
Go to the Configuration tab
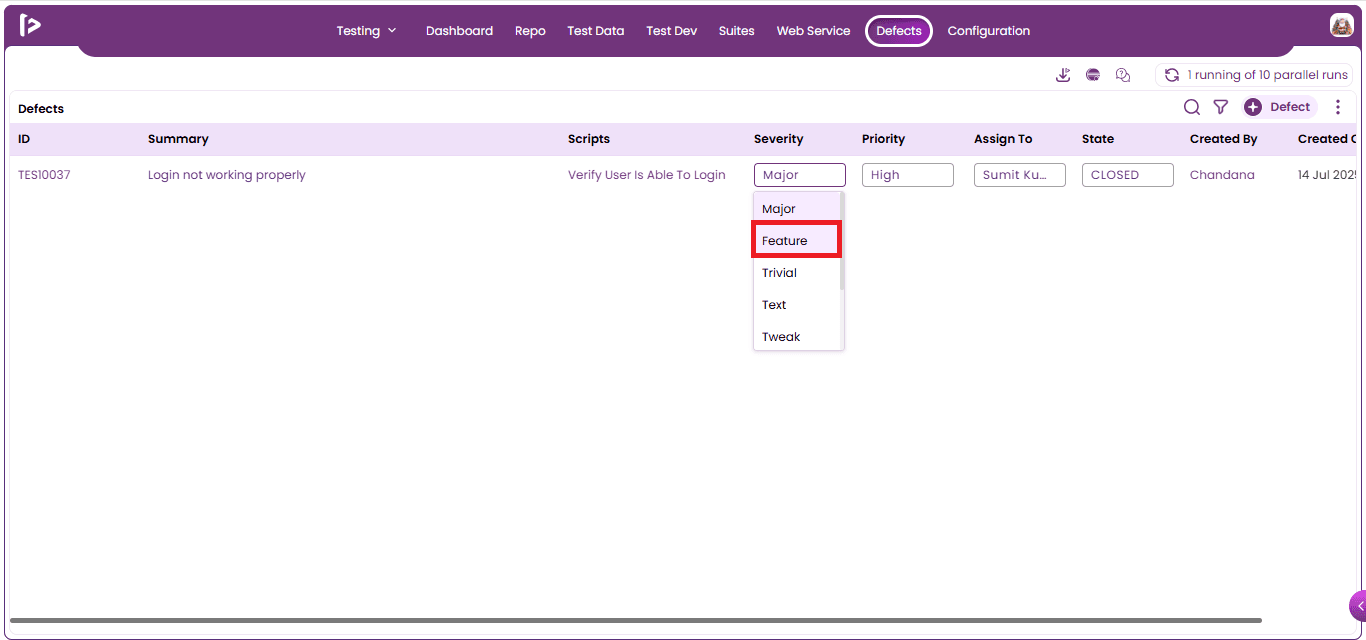[x=989, y=31]
